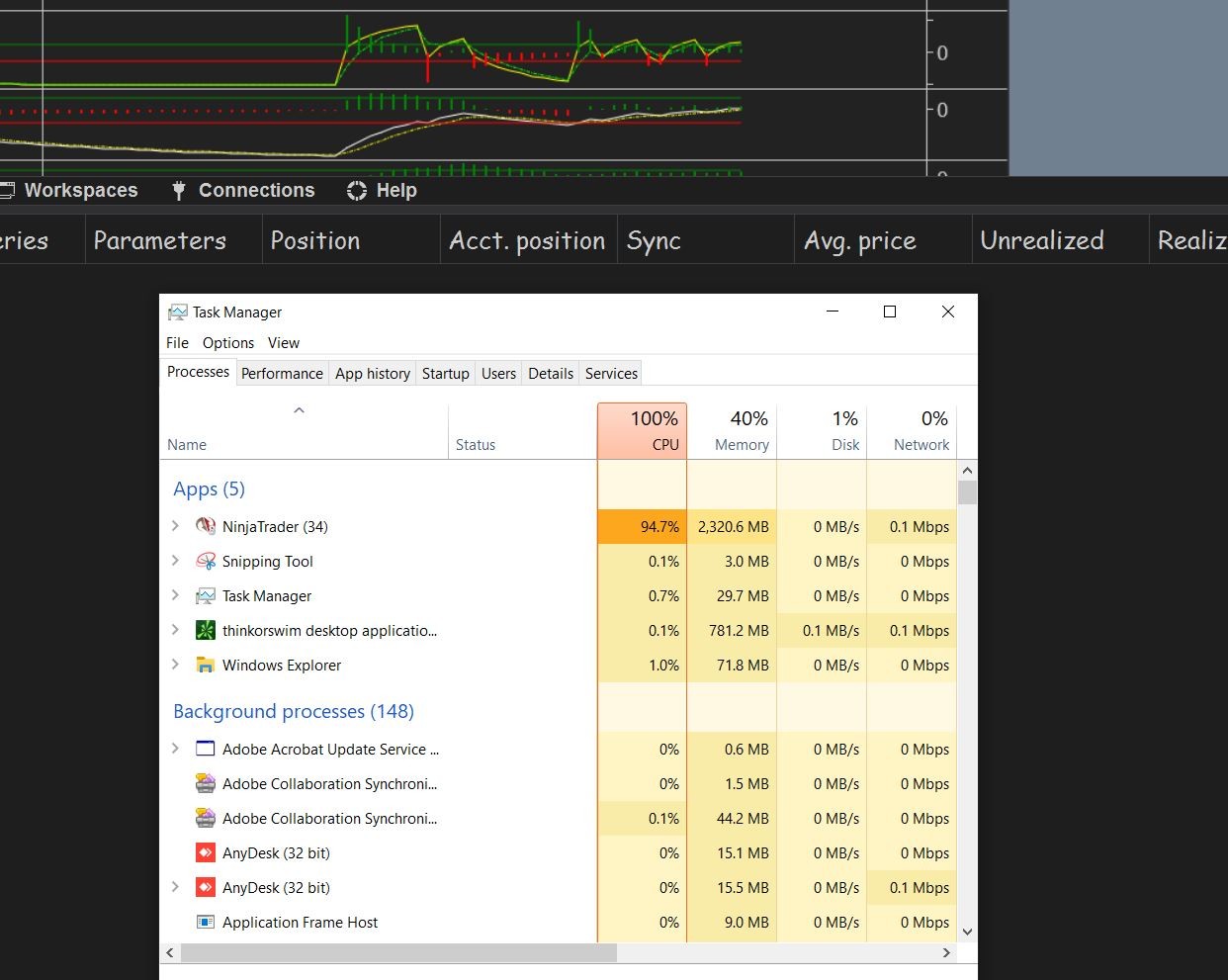Click the Status column header
This screenshot has width=1228, height=980.
click(x=522, y=431)
